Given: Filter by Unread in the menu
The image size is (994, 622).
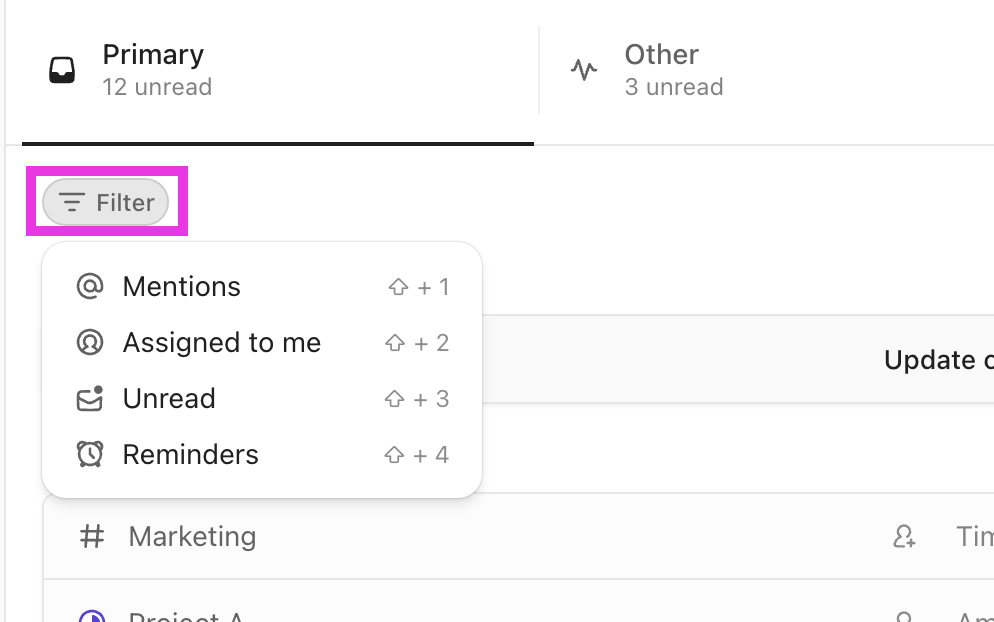Looking at the screenshot, I should click(x=169, y=399).
